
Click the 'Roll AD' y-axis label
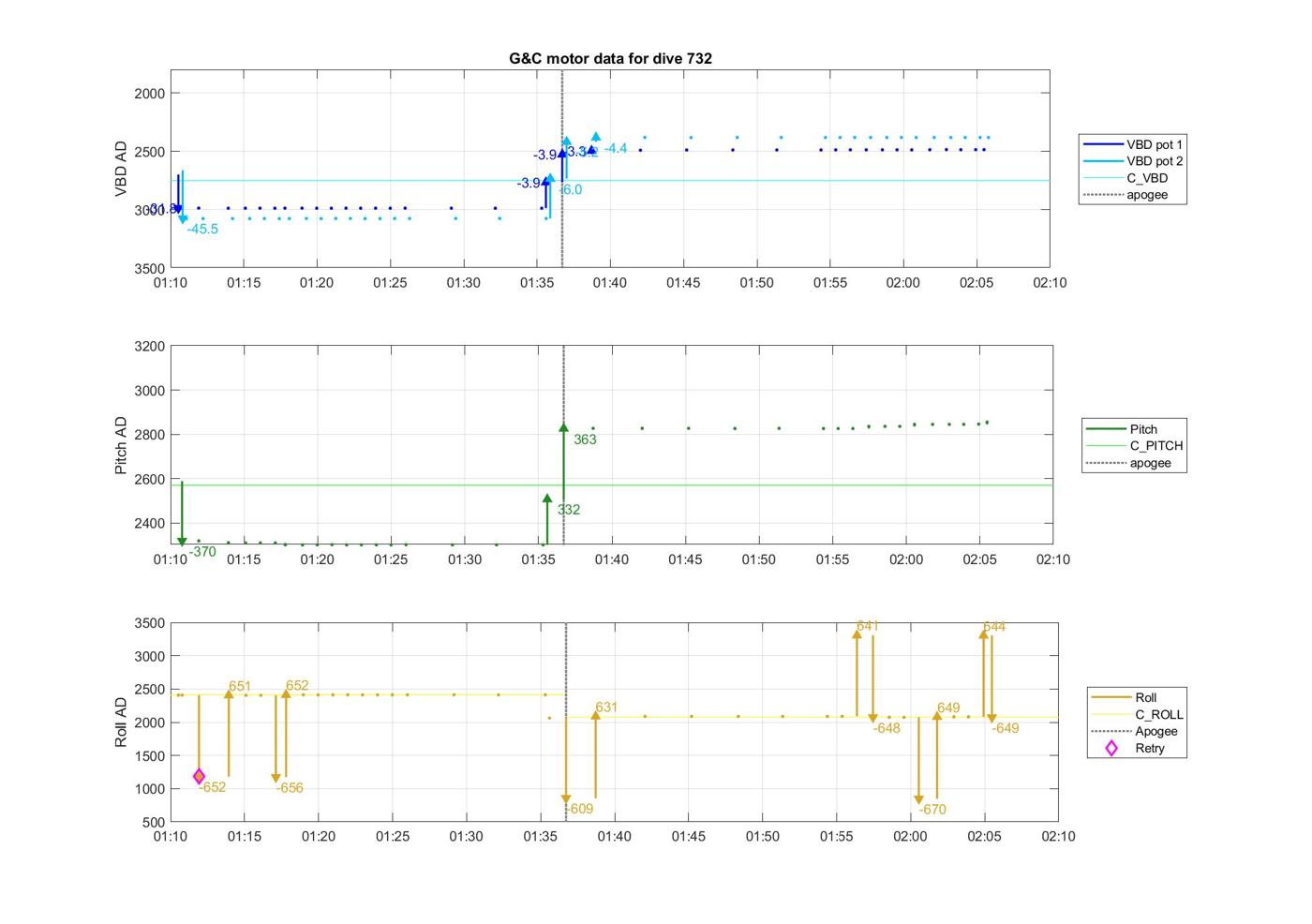click(121, 722)
